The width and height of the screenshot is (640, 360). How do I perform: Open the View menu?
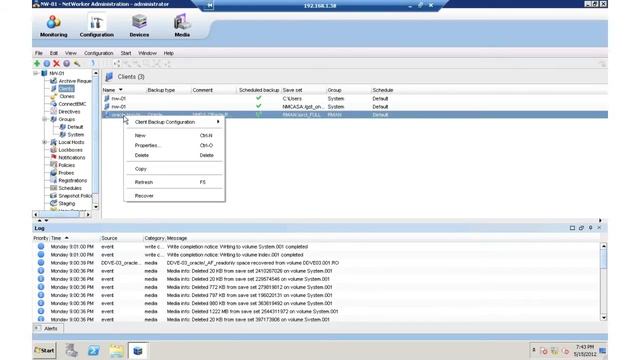tap(71, 53)
